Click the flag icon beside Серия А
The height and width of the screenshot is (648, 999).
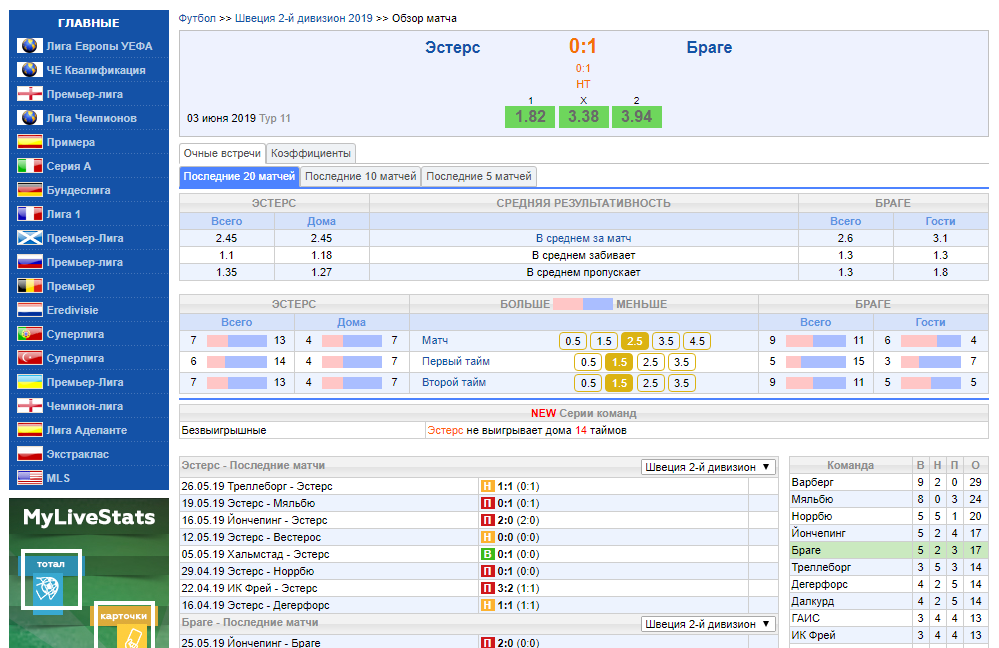(x=30, y=166)
